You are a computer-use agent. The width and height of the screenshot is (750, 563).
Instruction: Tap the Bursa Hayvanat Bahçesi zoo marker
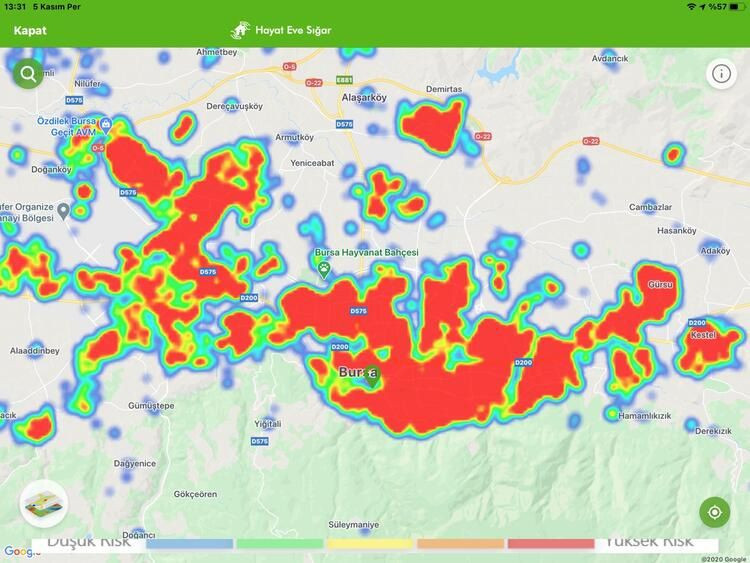[x=324, y=268]
